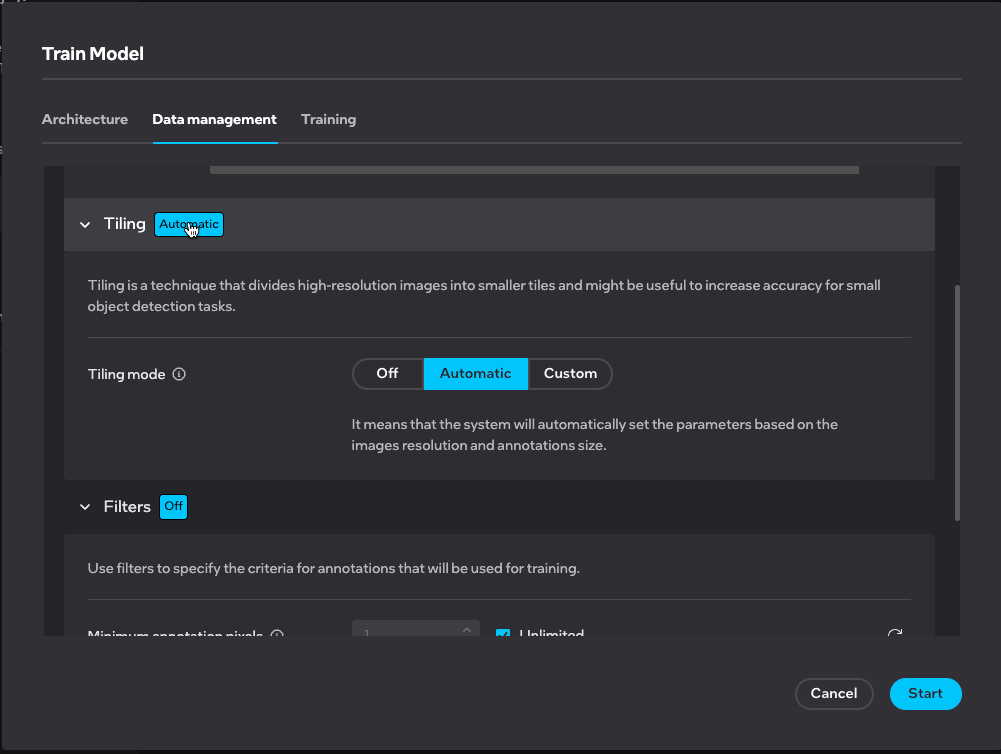
Task: Click the reset icon for Minimum annotation pixels
Action: pyautogui.click(x=894, y=634)
